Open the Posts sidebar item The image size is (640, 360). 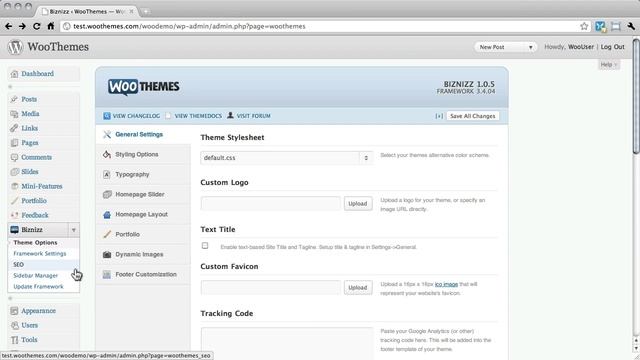(x=29, y=99)
